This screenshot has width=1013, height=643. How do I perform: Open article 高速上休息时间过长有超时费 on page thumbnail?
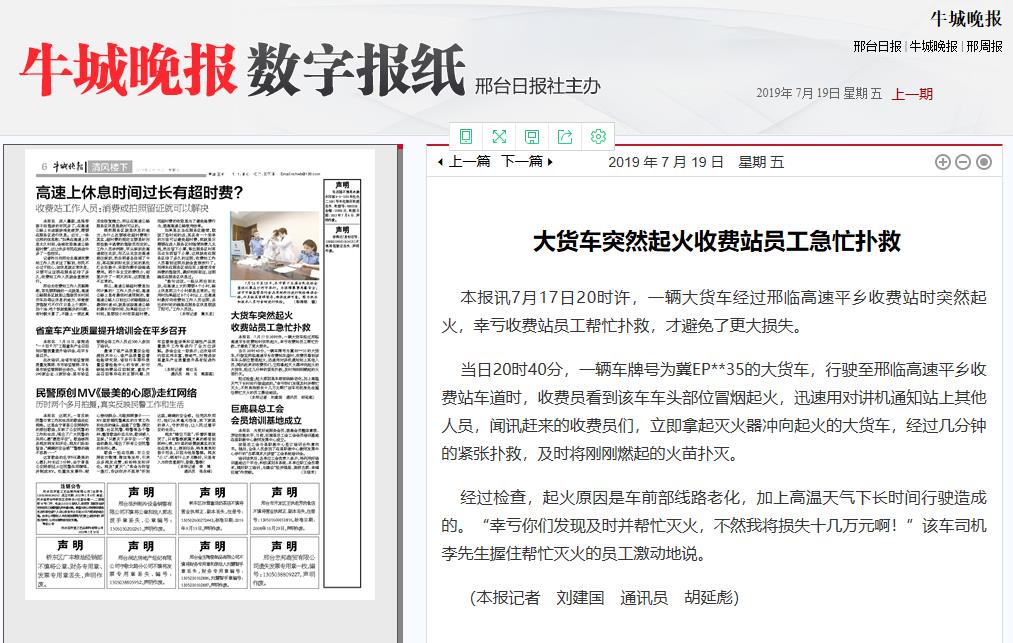(140, 192)
